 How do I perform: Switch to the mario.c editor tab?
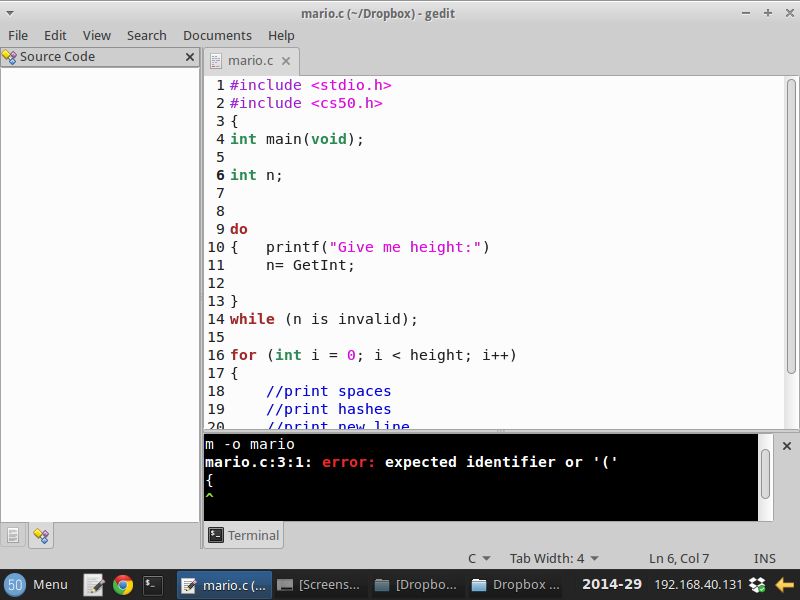click(x=250, y=60)
